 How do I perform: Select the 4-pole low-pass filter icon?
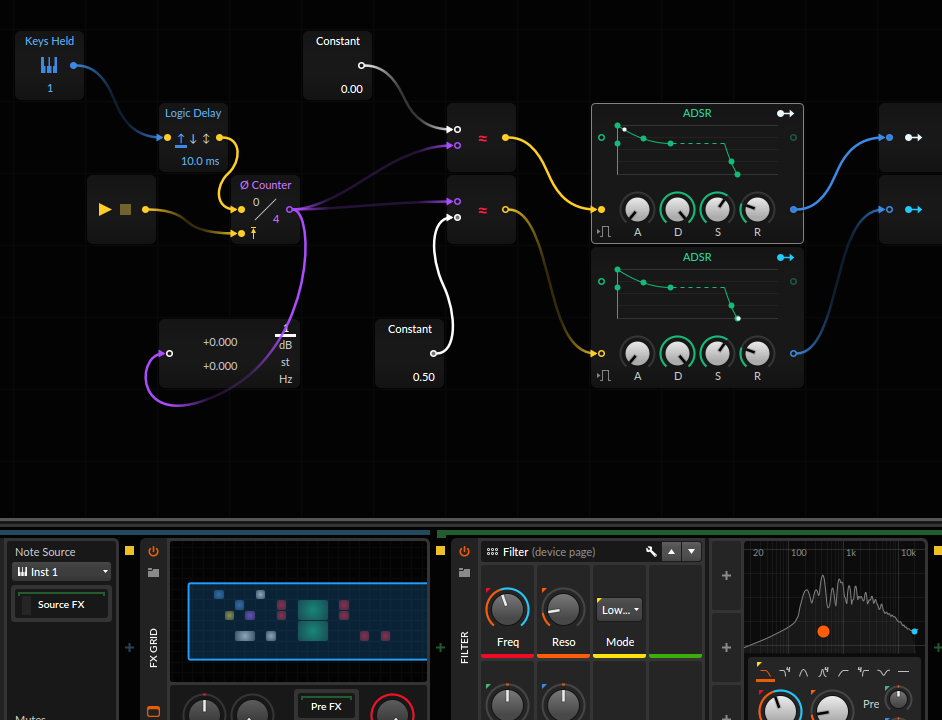pyautogui.click(x=785, y=673)
